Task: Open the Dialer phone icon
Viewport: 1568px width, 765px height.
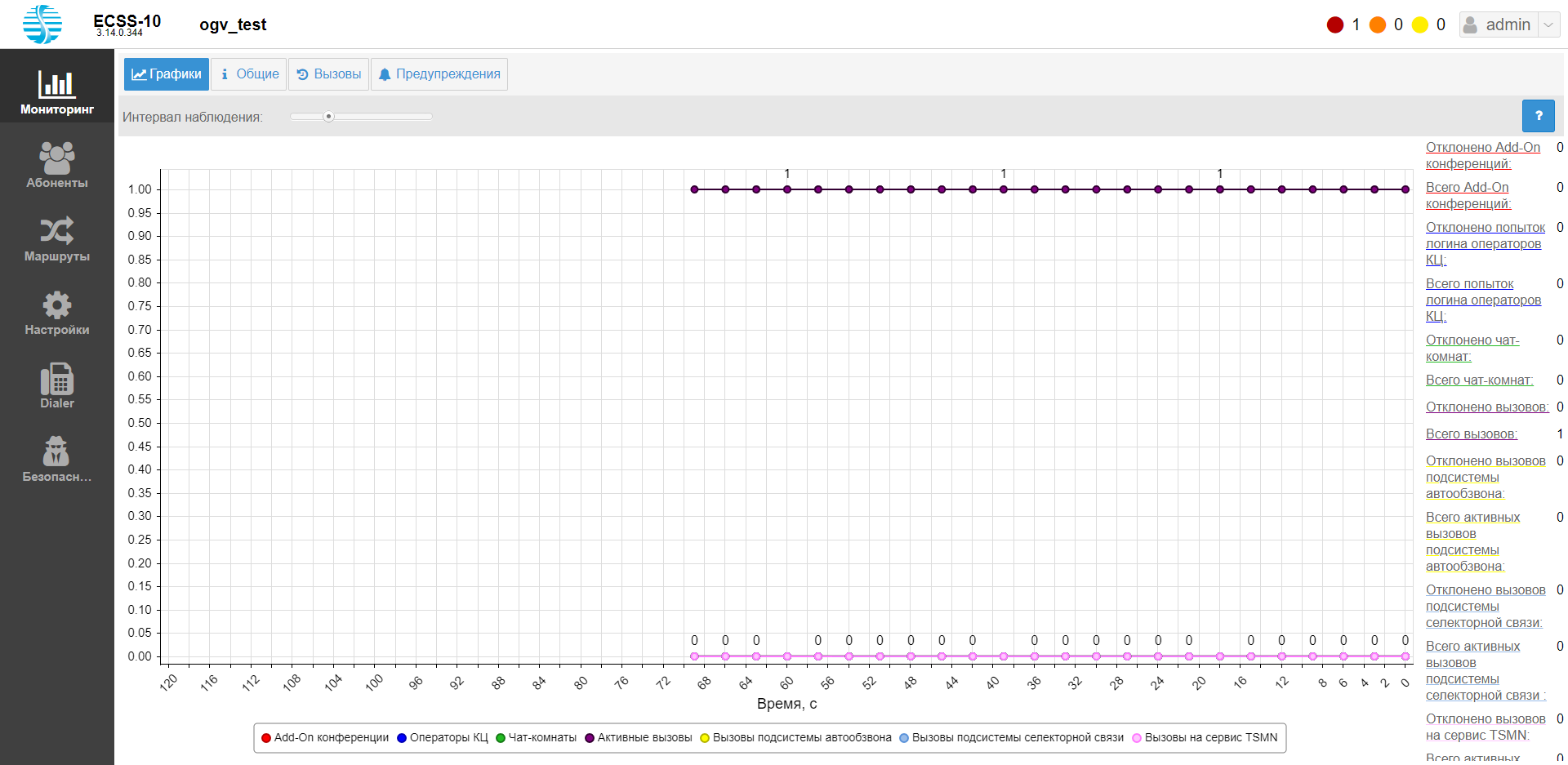Action: point(56,379)
